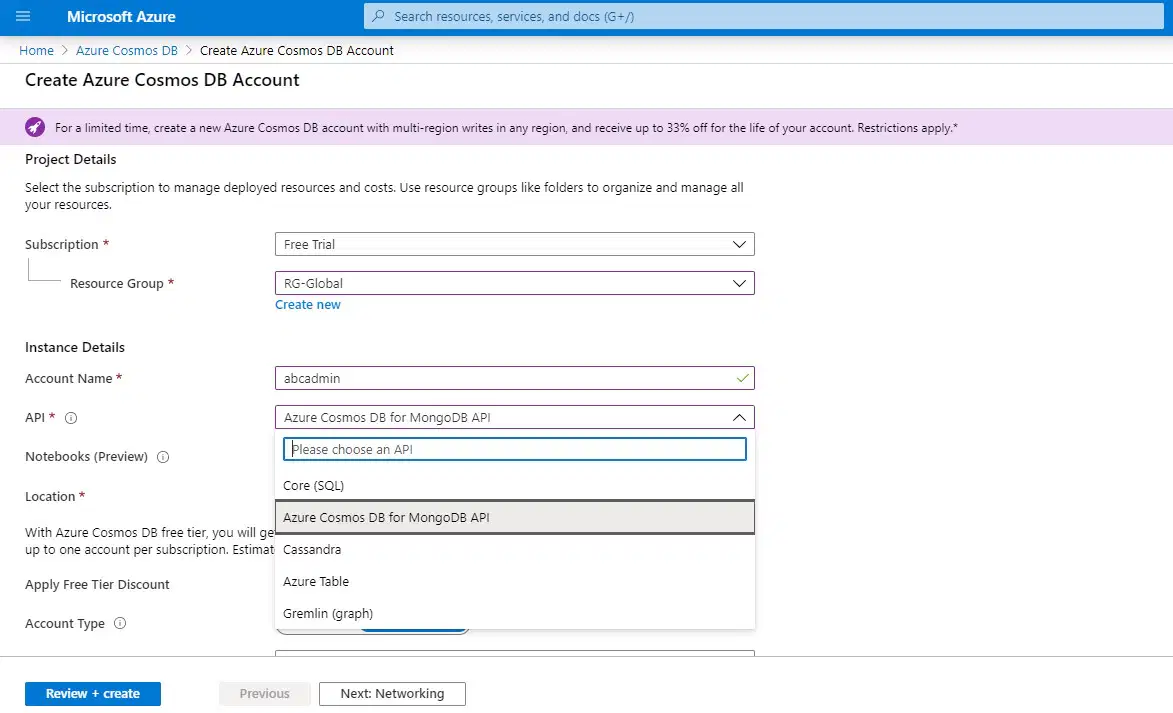1173x713 pixels.
Task: Show info tooltip for Account Type
Action: point(120,623)
